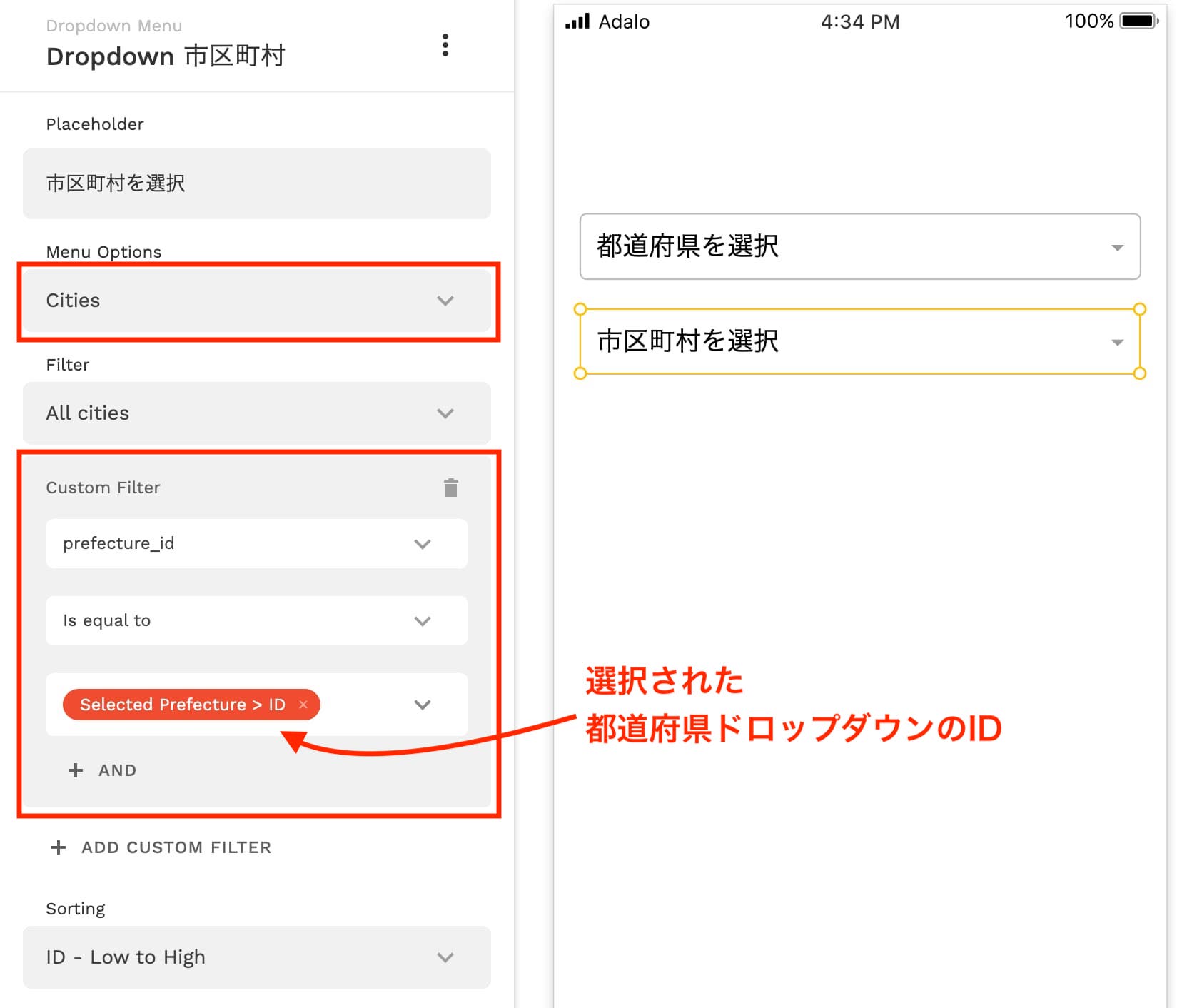Open the ID - Low to High sorting dropdown

257,957
